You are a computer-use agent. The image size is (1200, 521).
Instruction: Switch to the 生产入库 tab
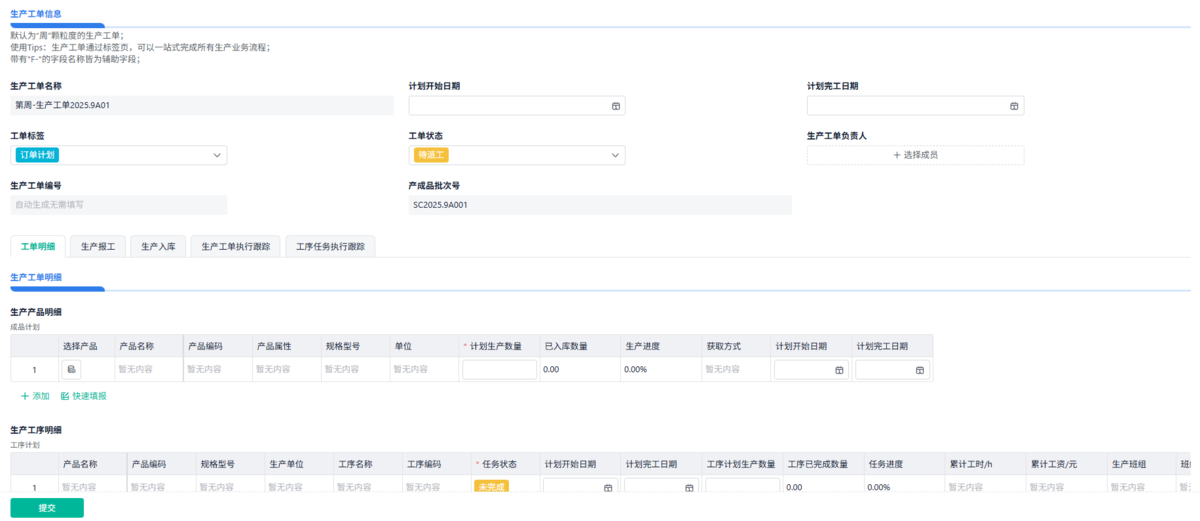[x=158, y=246]
